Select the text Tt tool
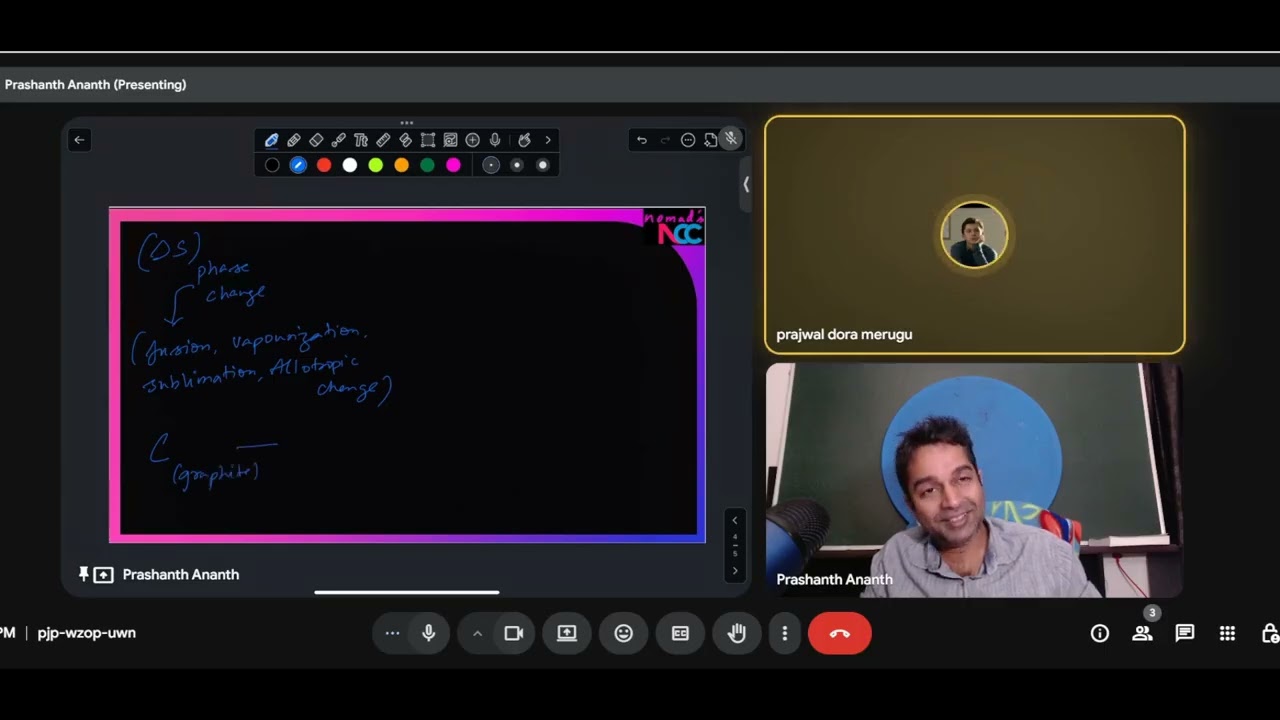1280x720 pixels. tap(361, 140)
